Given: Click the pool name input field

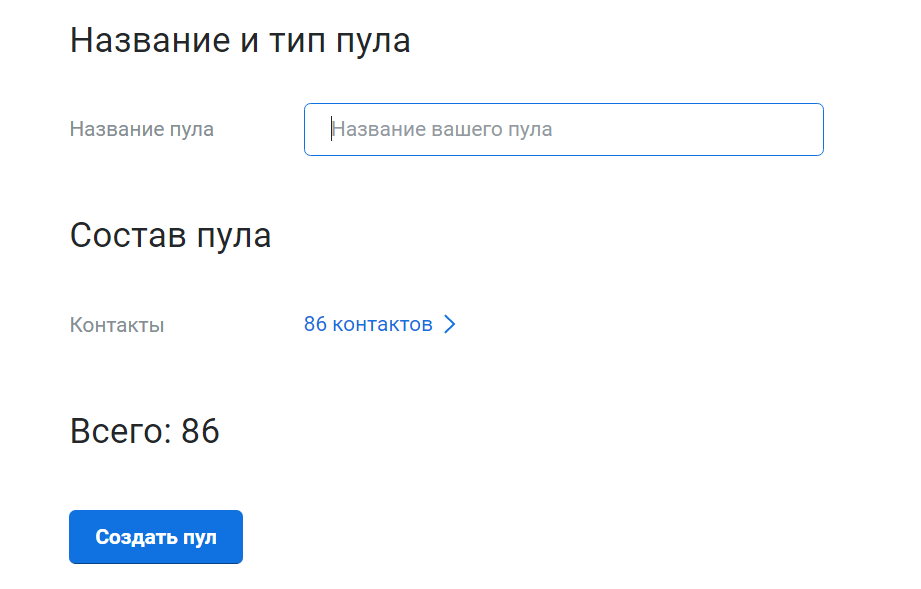Looking at the screenshot, I should 563,129.
